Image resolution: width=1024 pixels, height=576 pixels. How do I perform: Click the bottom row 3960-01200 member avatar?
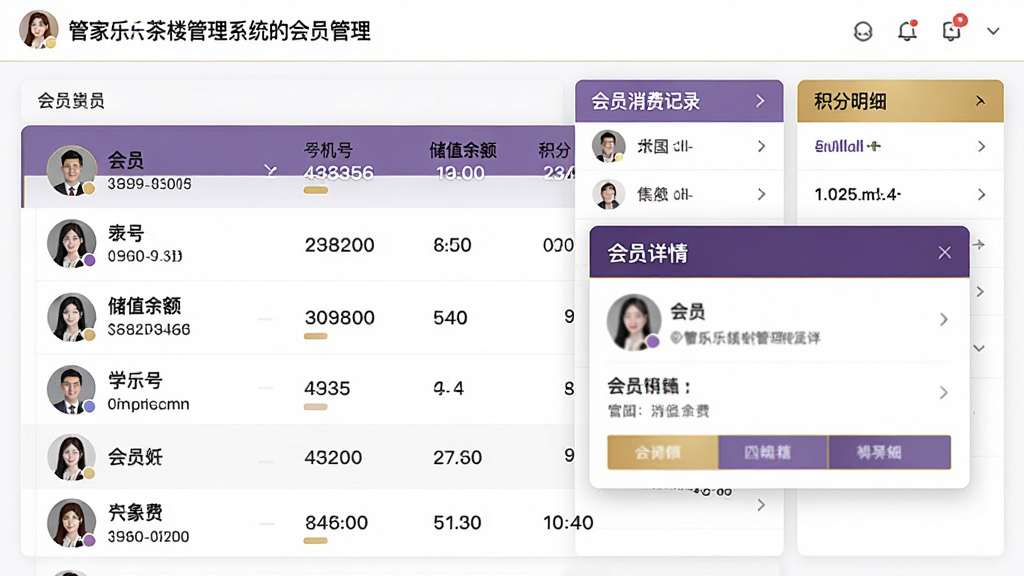click(71, 522)
